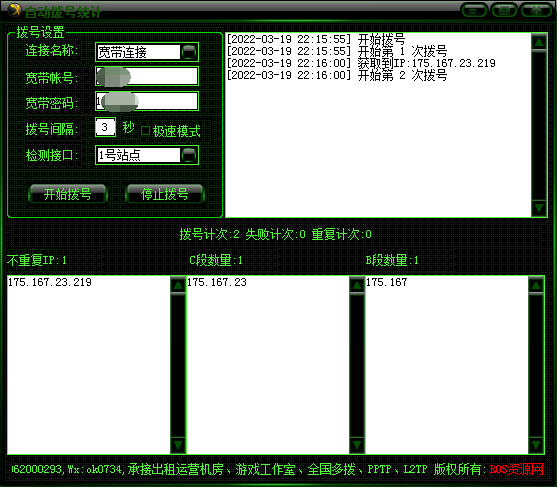Screen dimensions: 557x487
Task: Click scroll-down arrow of B段数量 list
Action: pyautogui.click(x=536, y=445)
